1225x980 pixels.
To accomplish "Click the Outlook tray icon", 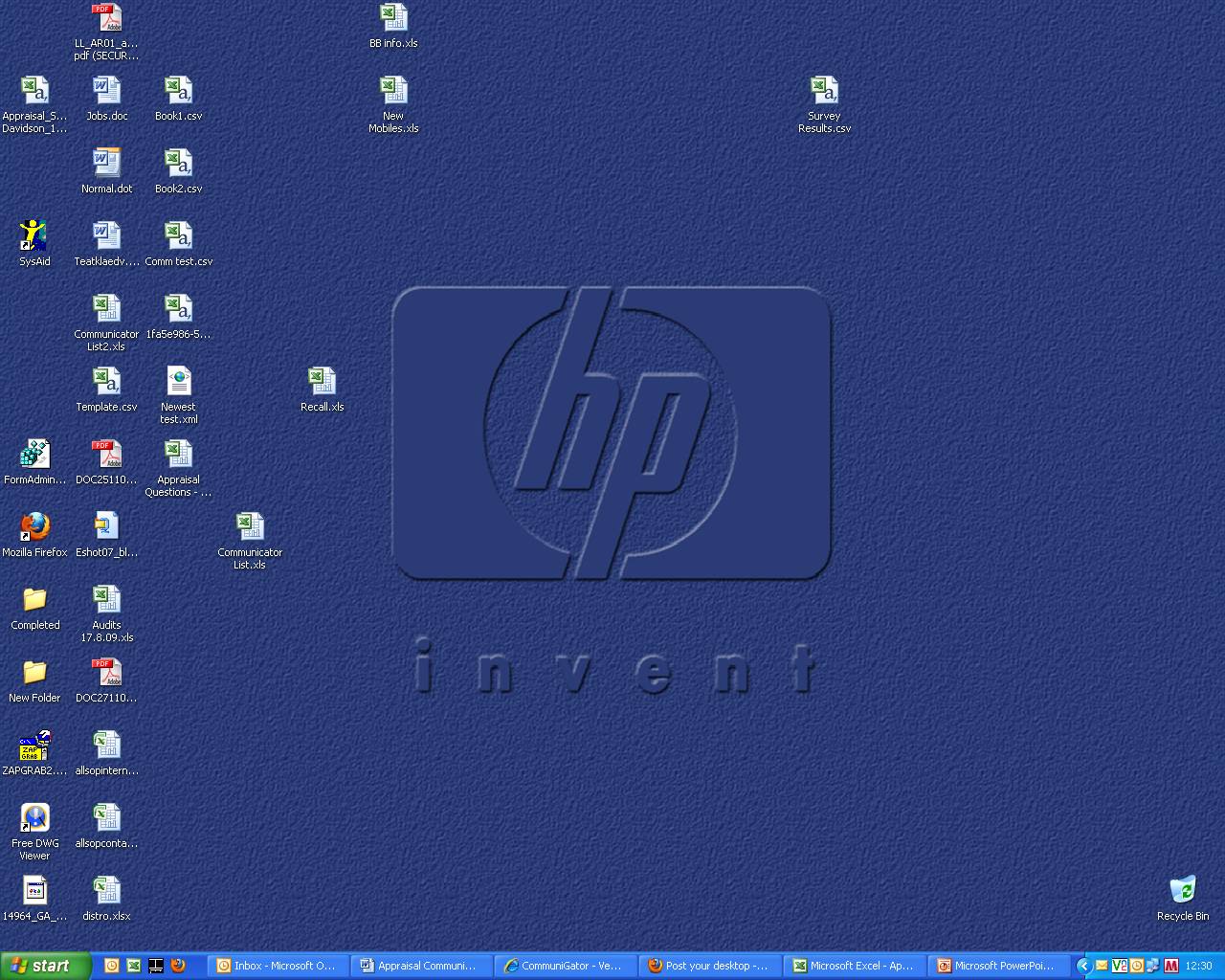I will click(1137, 966).
